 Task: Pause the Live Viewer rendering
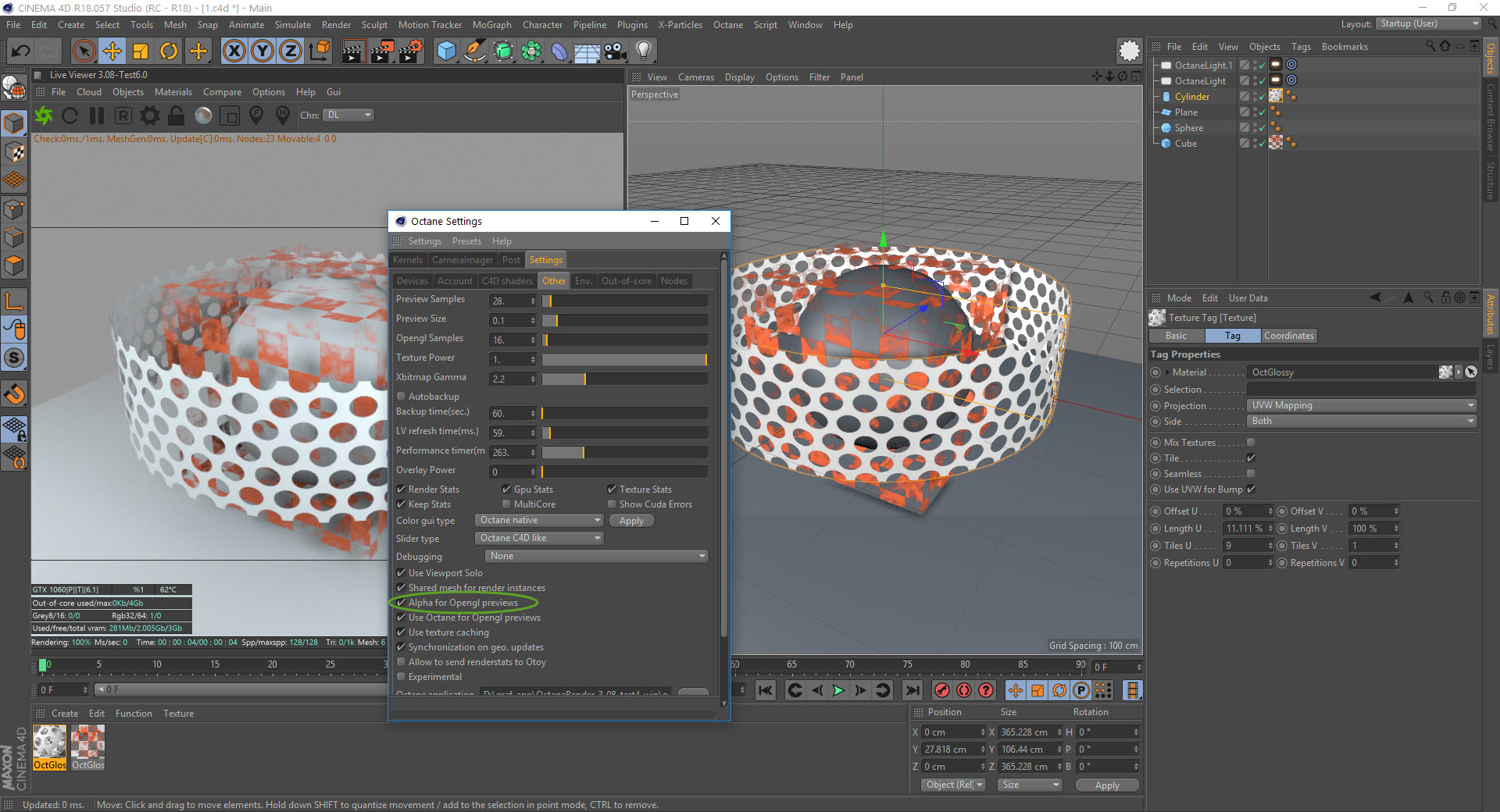click(97, 116)
